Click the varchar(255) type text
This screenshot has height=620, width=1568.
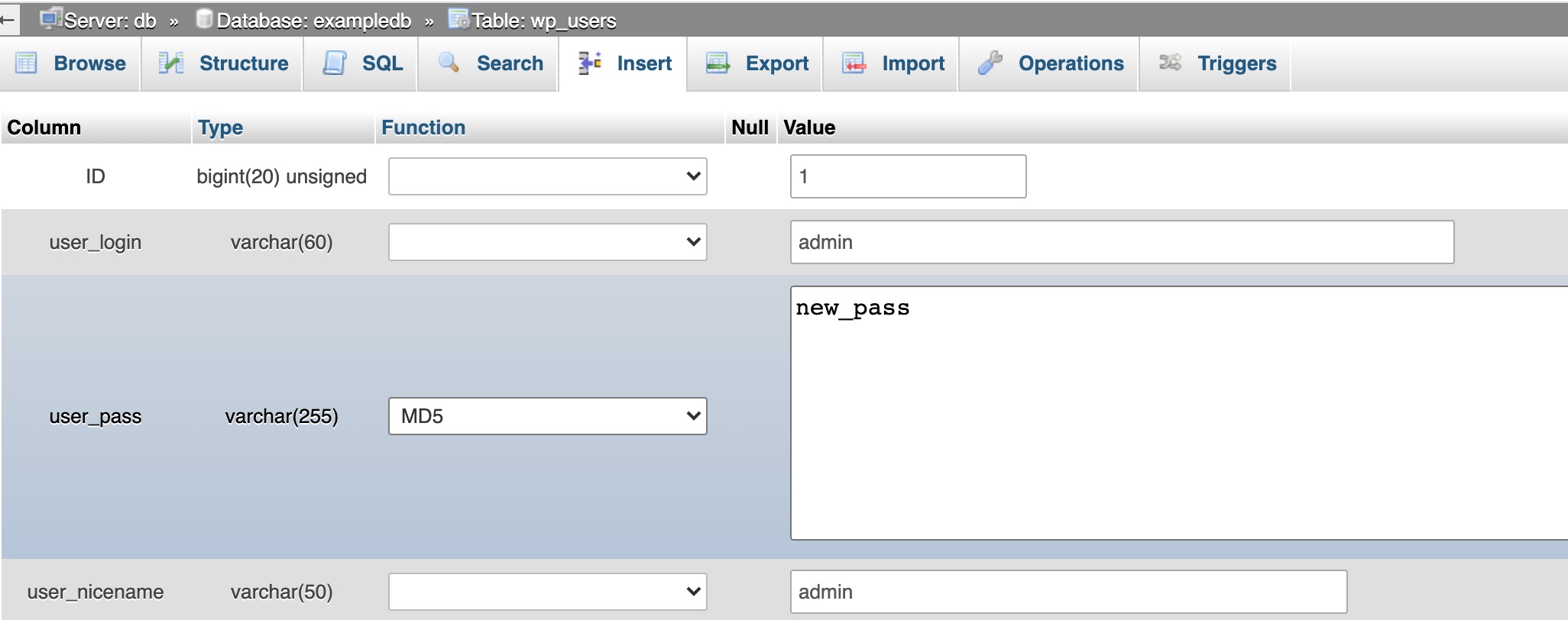(282, 417)
